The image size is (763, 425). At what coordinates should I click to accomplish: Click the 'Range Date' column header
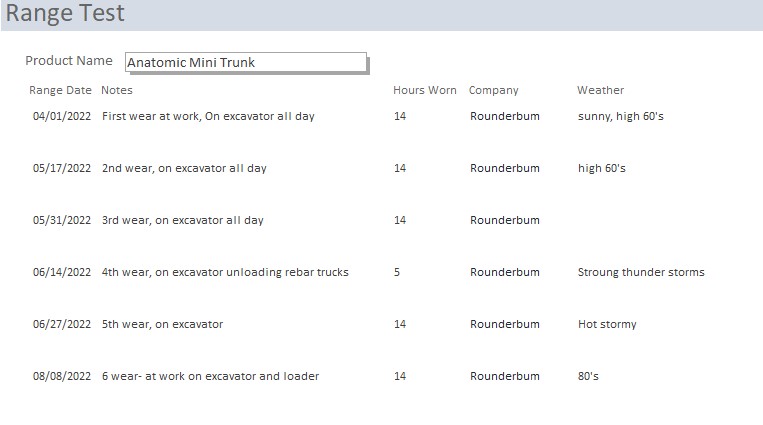(x=60, y=90)
